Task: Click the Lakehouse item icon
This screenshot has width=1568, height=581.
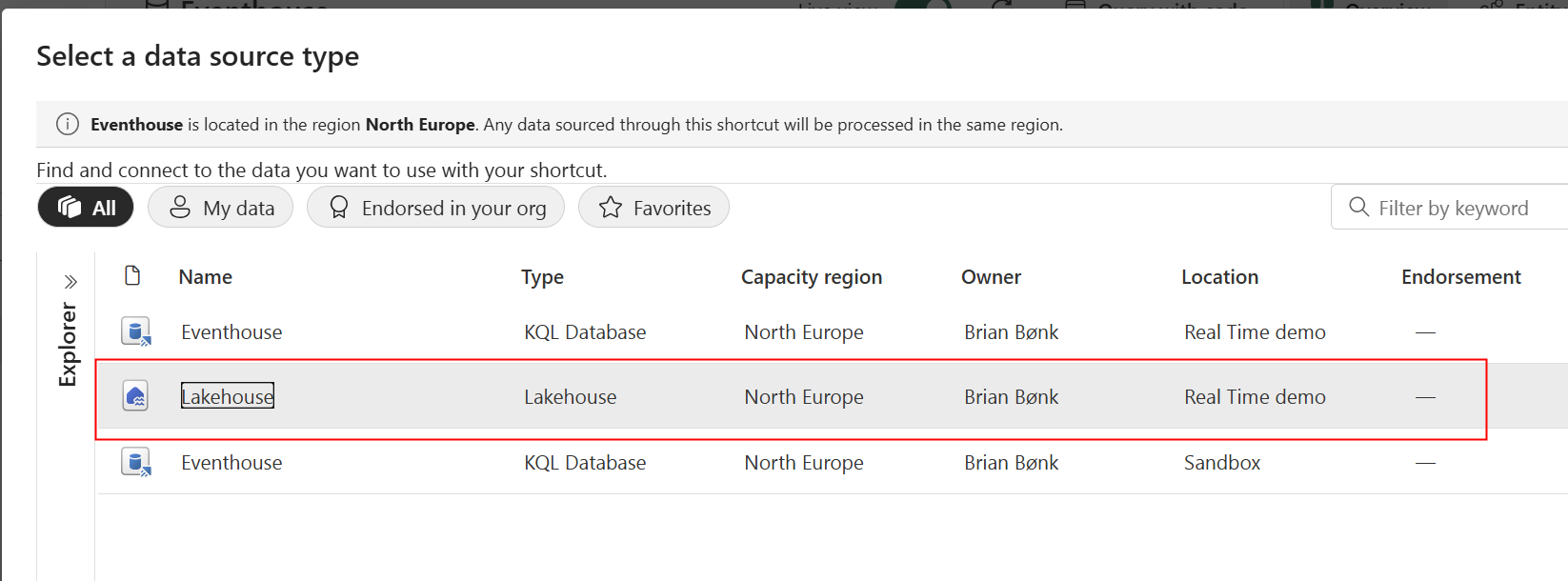Action: [136, 396]
